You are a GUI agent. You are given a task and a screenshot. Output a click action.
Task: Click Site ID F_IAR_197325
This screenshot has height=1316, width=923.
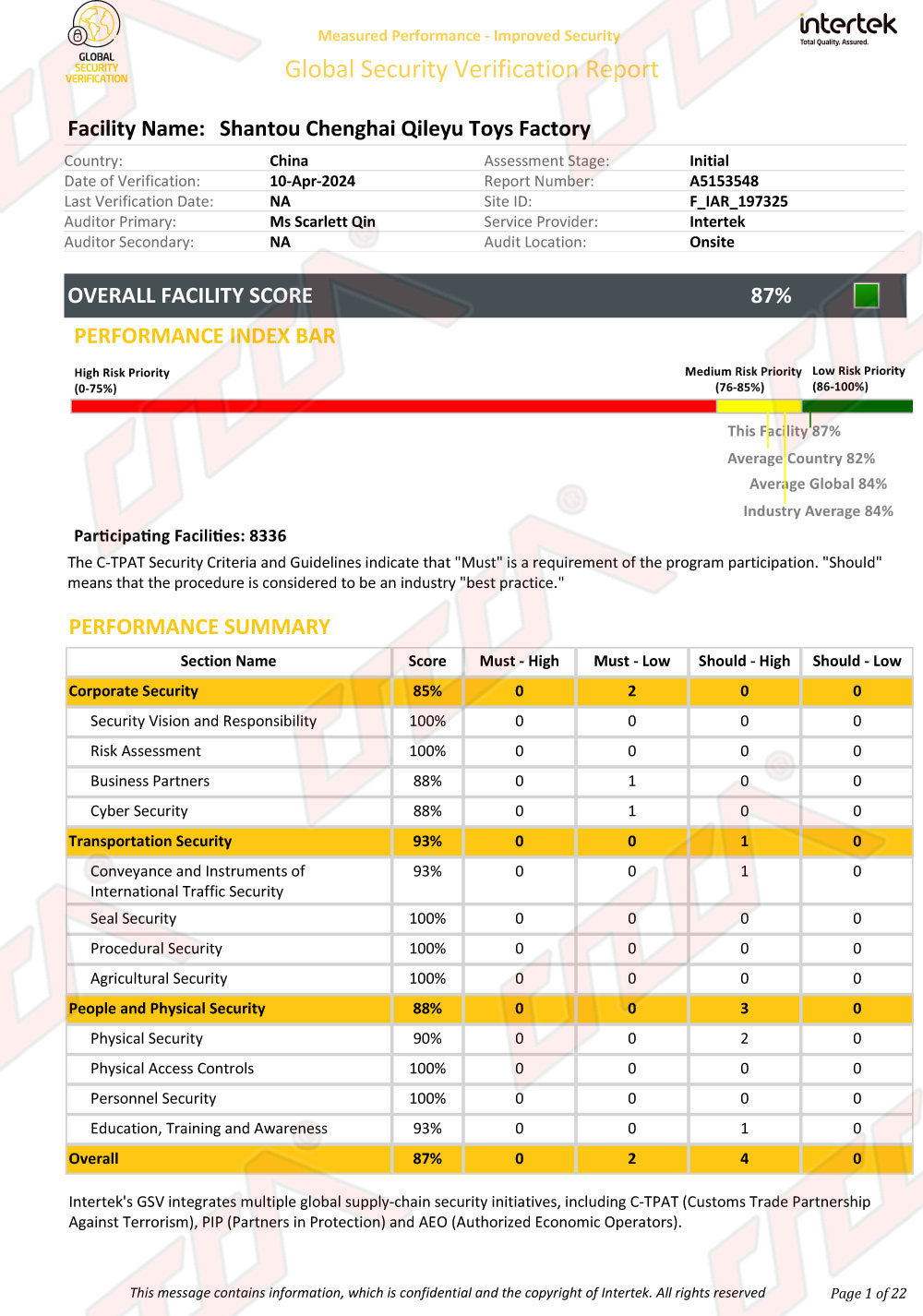pyautogui.click(x=738, y=201)
